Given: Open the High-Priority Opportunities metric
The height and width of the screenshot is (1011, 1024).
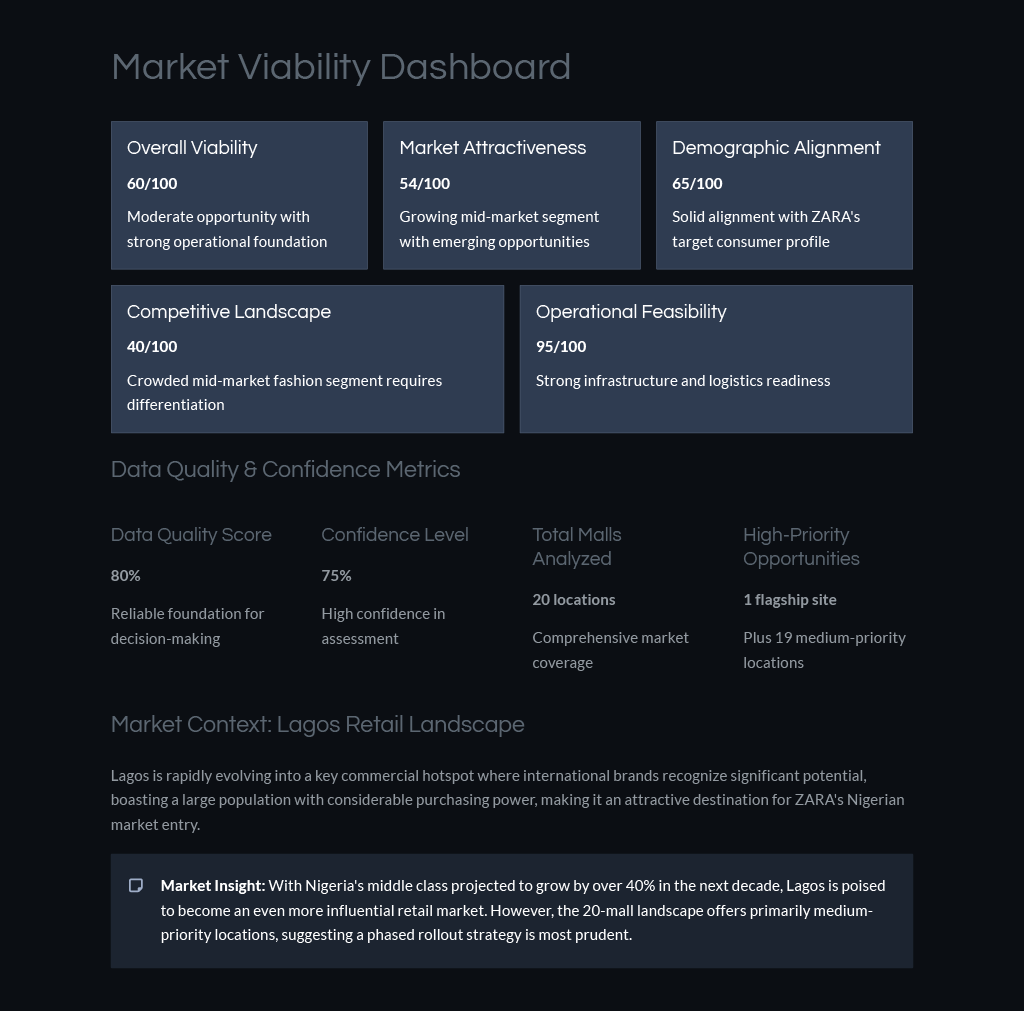Looking at the screenshot, I should [x=828, y=598].
